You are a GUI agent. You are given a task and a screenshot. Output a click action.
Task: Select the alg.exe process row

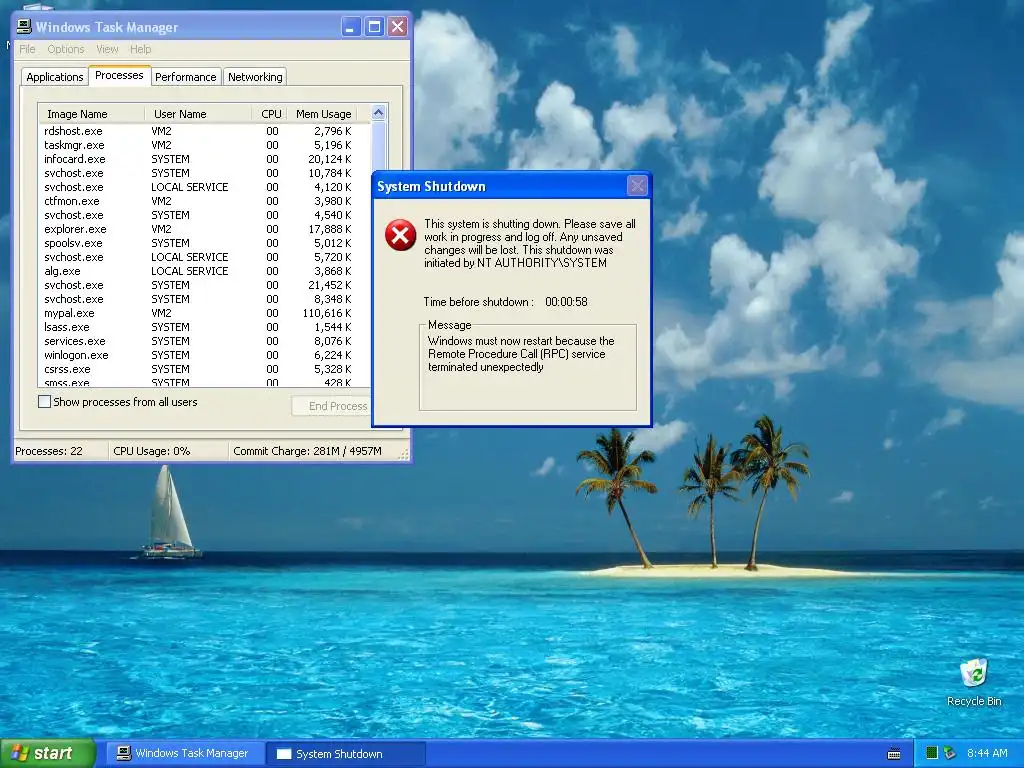pyautogui.click(x=204, y=271)
